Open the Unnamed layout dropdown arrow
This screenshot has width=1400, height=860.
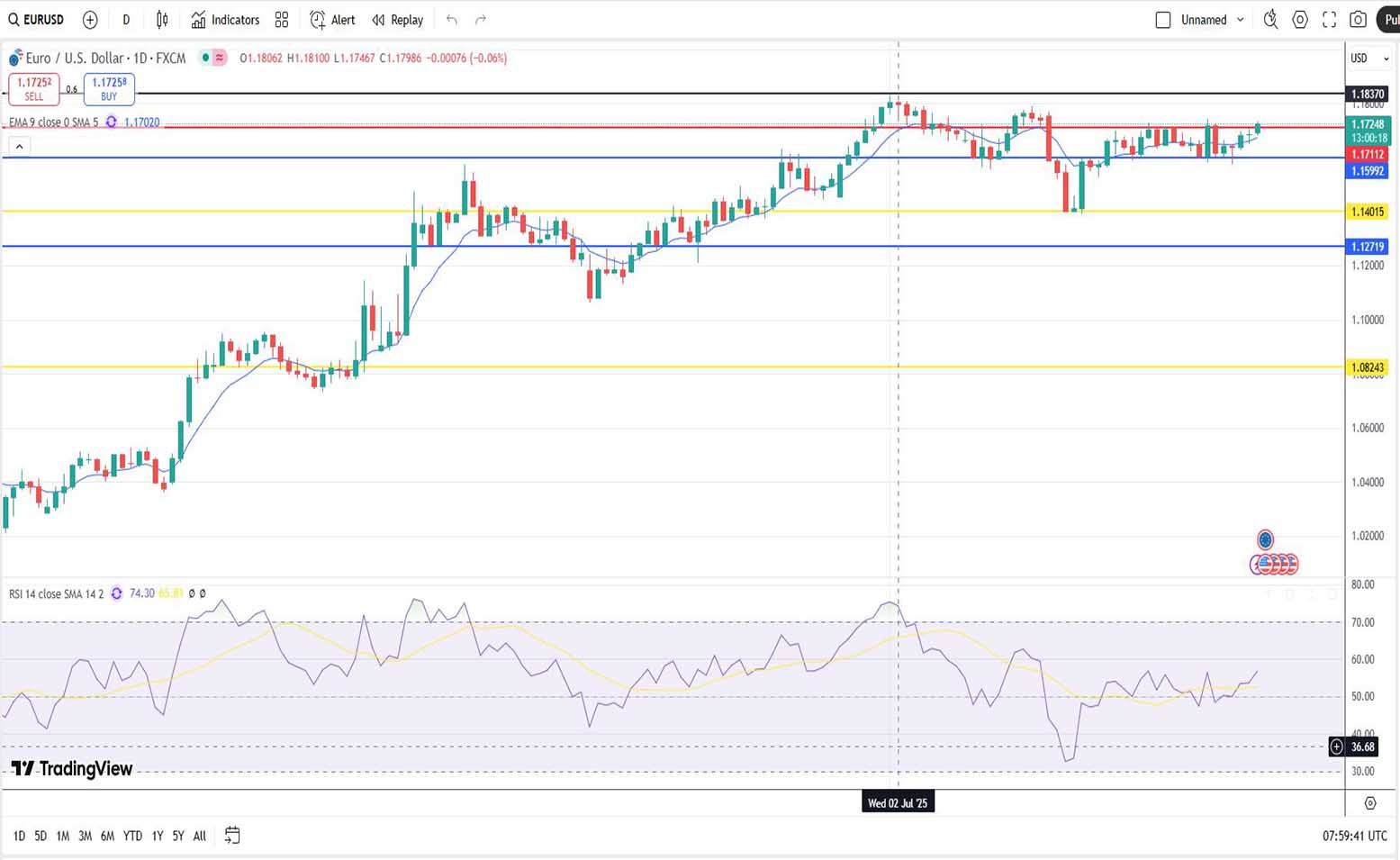1241,20
